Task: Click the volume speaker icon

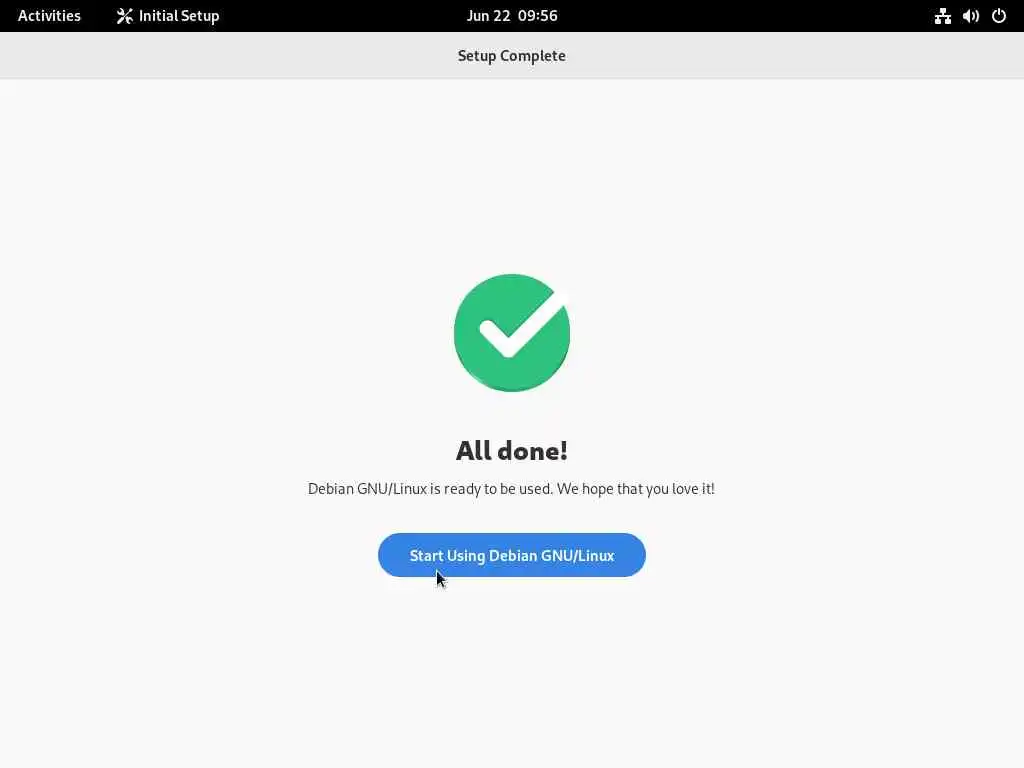Action: point(970,16)
